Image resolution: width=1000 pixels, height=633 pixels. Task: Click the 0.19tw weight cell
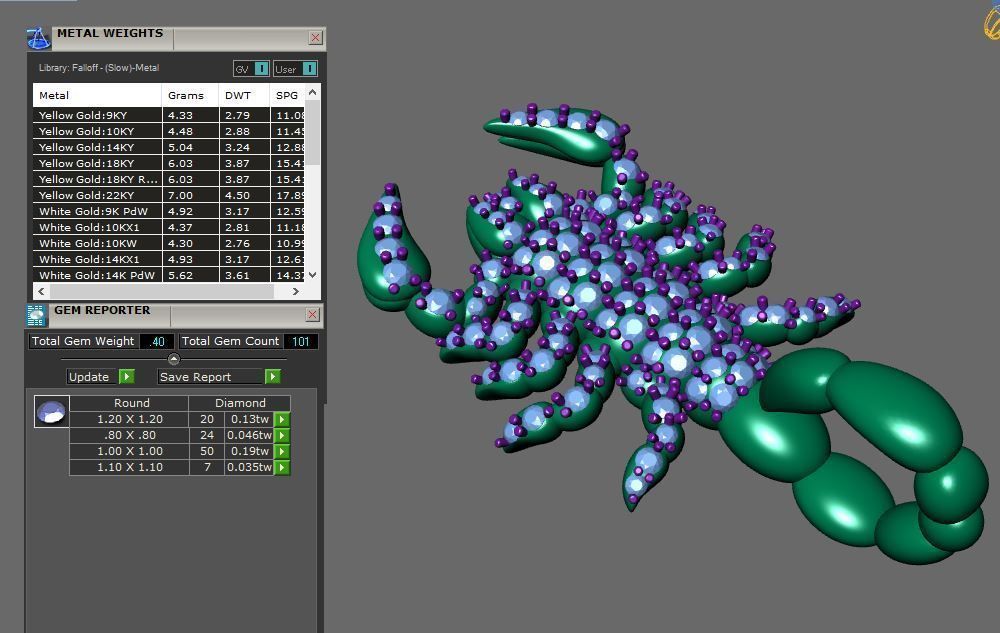[x=249, y=451]
